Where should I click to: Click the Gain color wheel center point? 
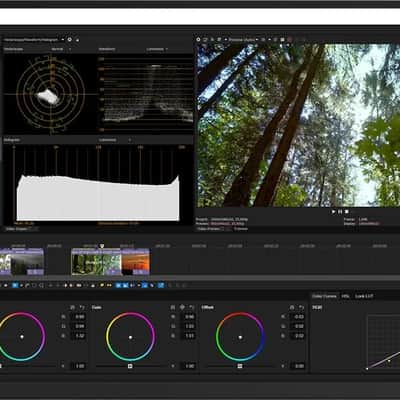point(130,337)
